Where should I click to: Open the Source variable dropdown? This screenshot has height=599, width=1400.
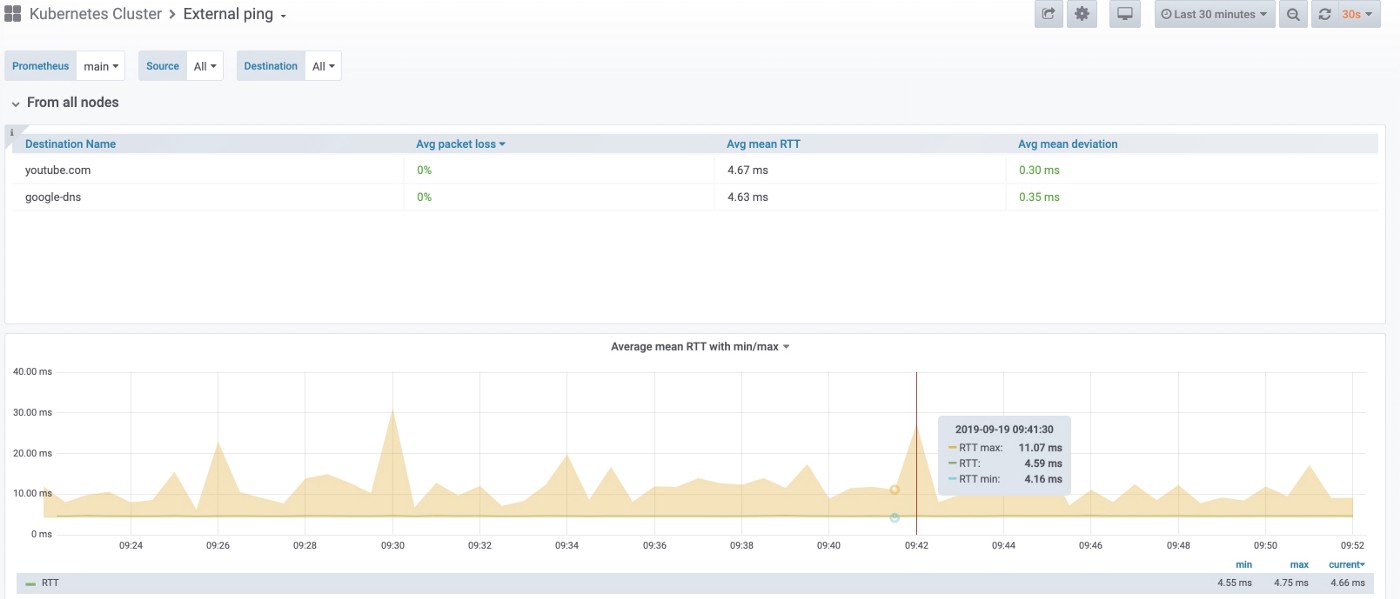coord(205,66)
